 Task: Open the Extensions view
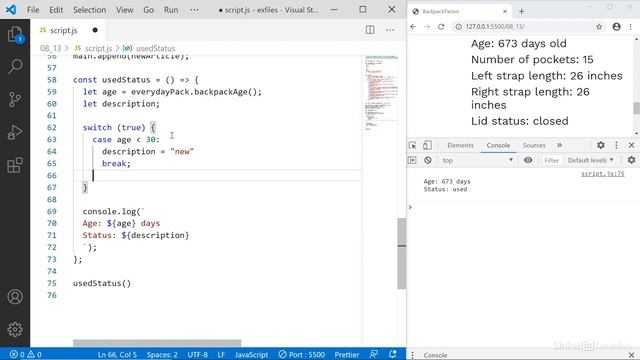(15, 165)
